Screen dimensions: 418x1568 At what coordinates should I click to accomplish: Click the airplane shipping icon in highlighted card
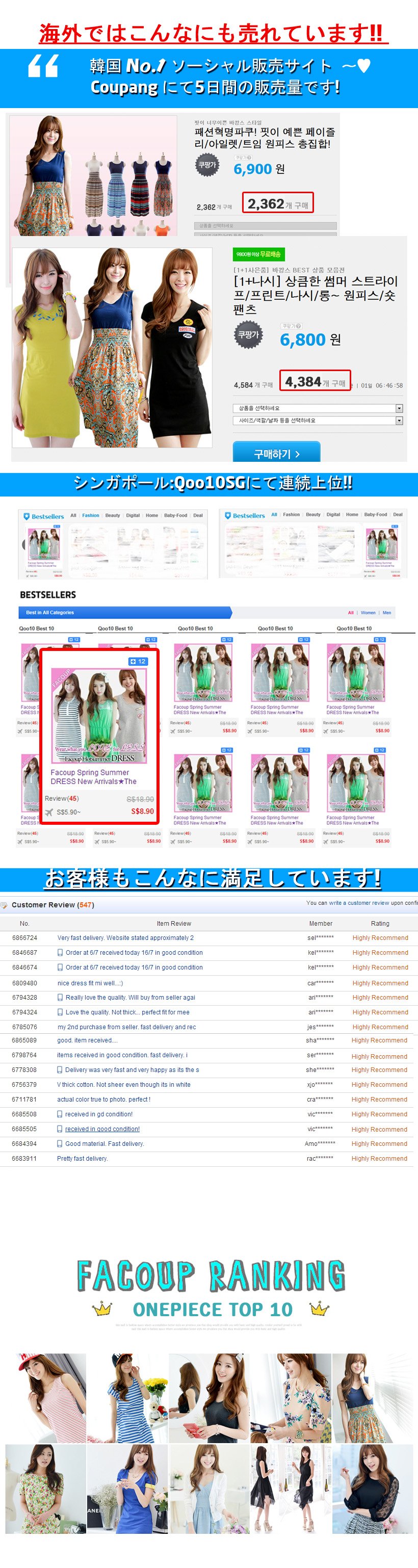(x=49, y=812)
